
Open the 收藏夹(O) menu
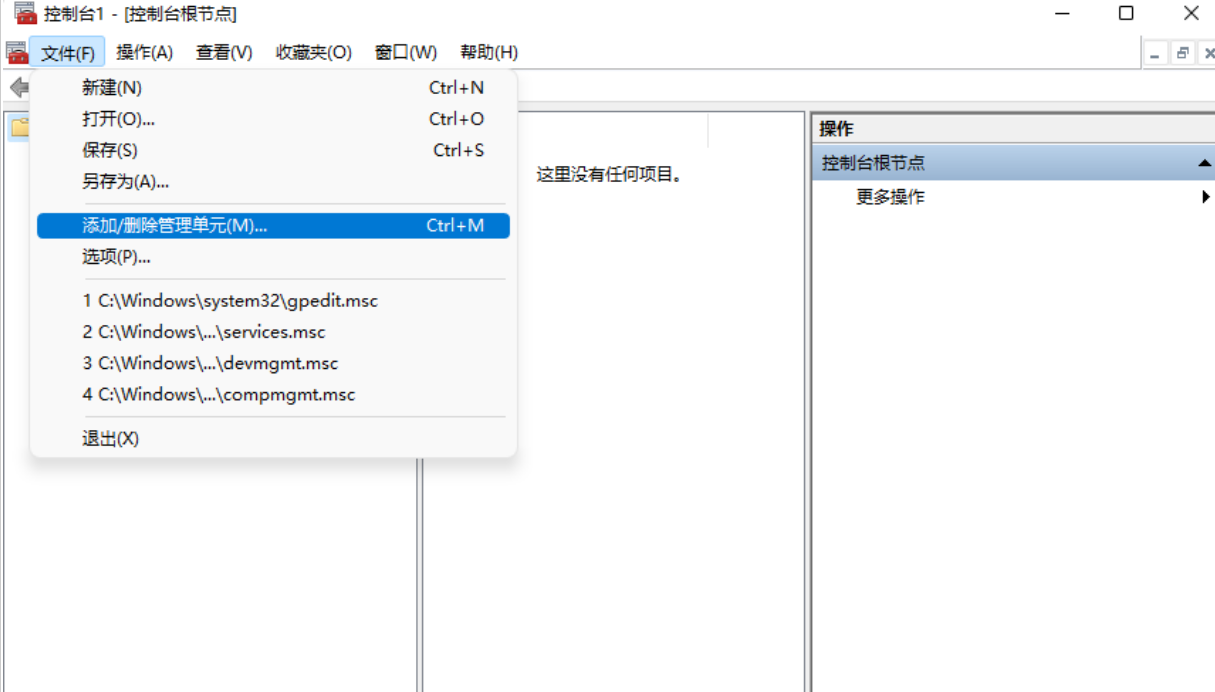(x=313, y=52)
